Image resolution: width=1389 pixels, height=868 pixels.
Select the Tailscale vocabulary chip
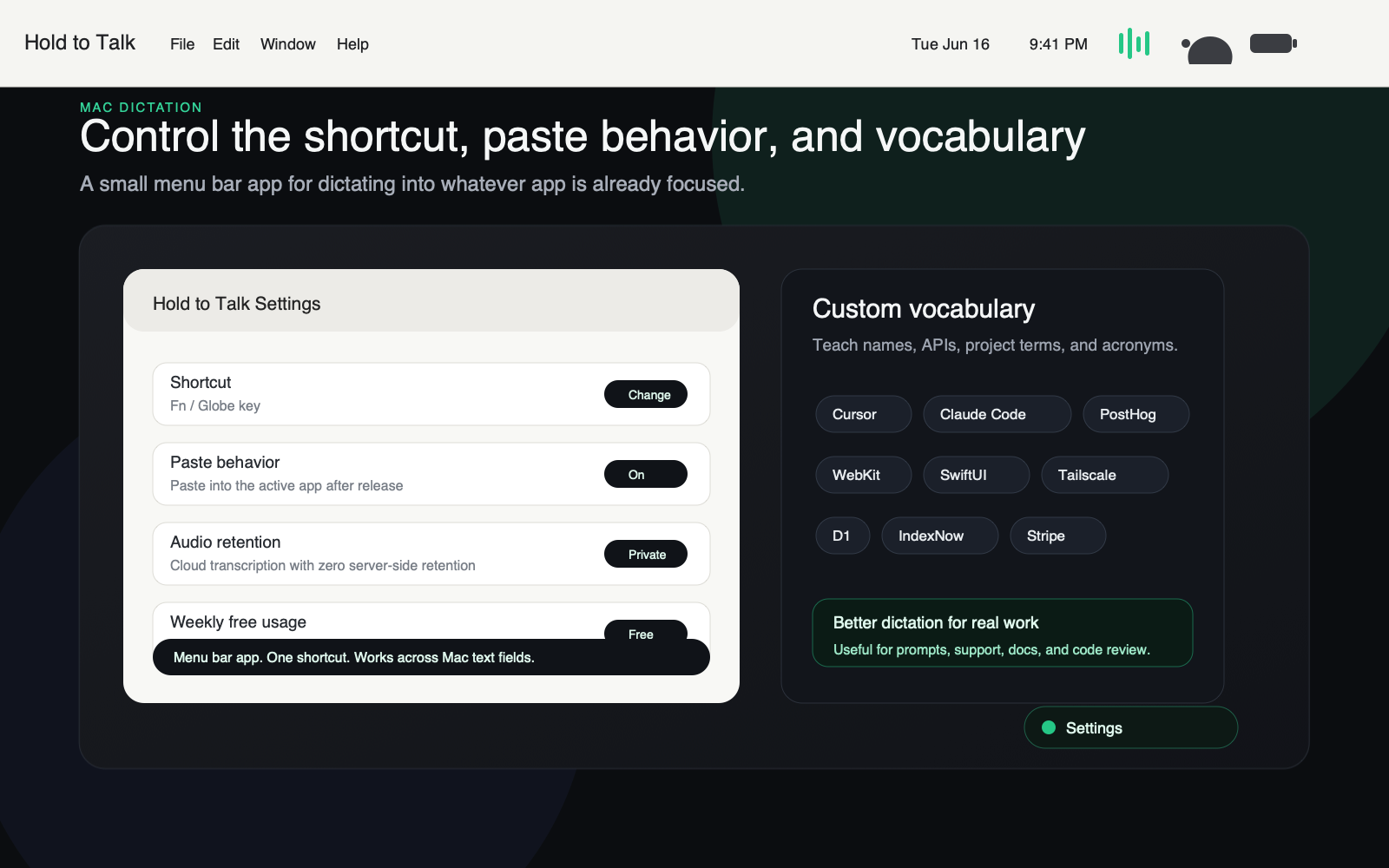coord(1105,475)
